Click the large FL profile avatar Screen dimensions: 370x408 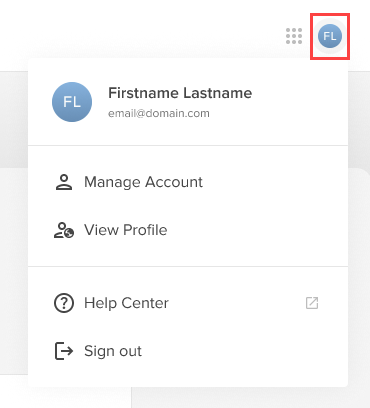[72, 102]
